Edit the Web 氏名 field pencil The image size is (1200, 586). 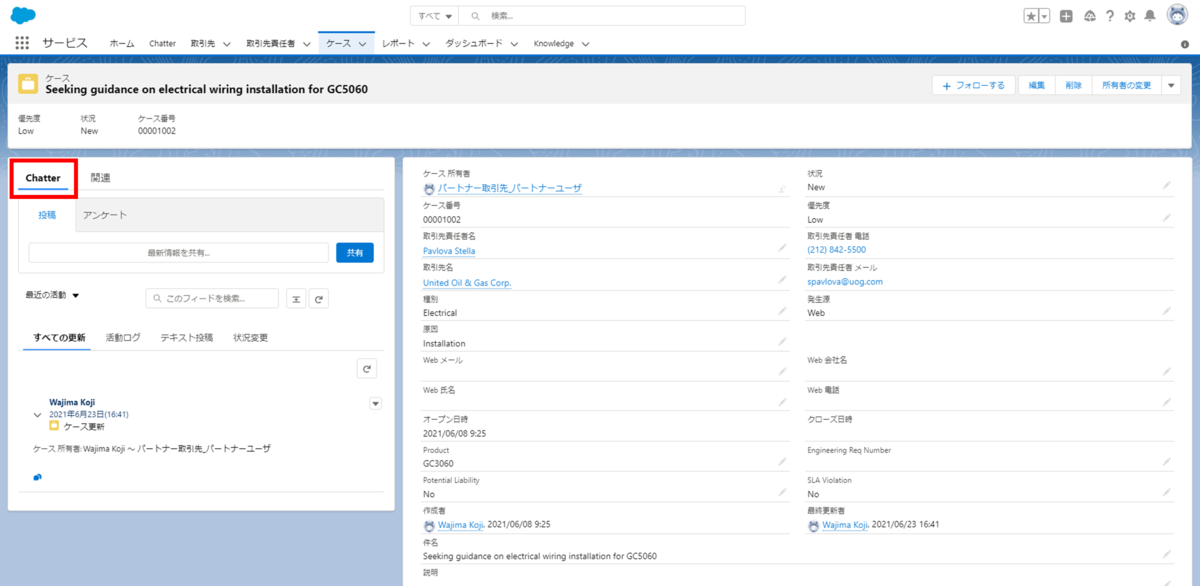[x=782, y=402]
